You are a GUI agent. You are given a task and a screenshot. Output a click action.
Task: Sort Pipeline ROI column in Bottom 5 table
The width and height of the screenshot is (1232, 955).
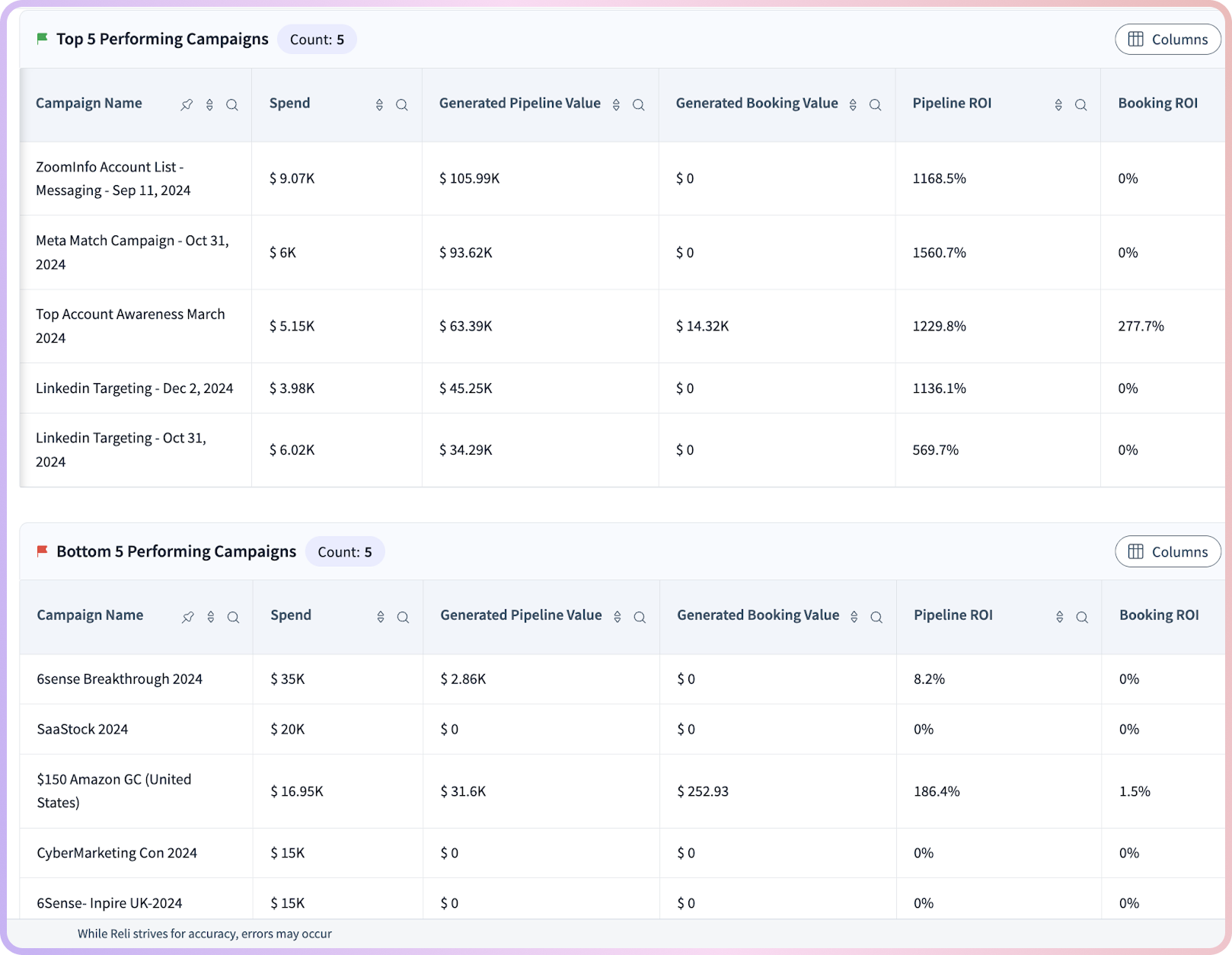1060,617
